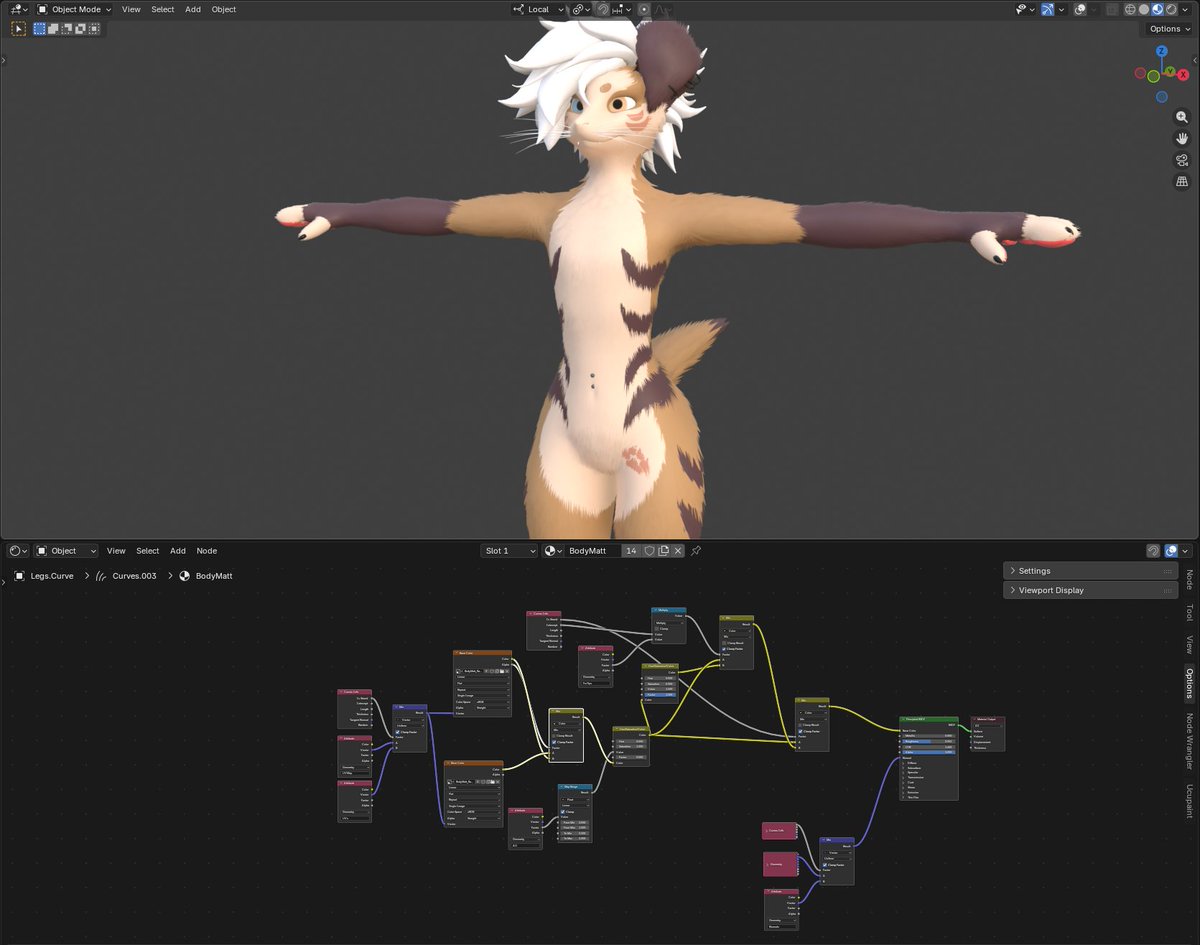The image size is (1200, 945).
Task: Click the zoom magnifier viewport icon
Action: pyautogui.click(x=1182, y=117)
